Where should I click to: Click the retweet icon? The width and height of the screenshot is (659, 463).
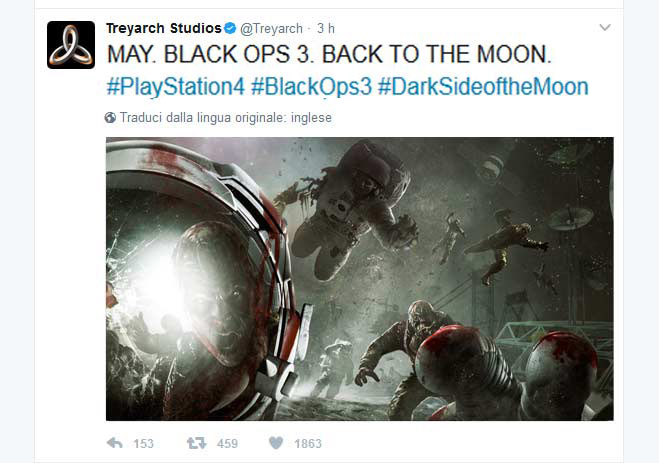197,443
